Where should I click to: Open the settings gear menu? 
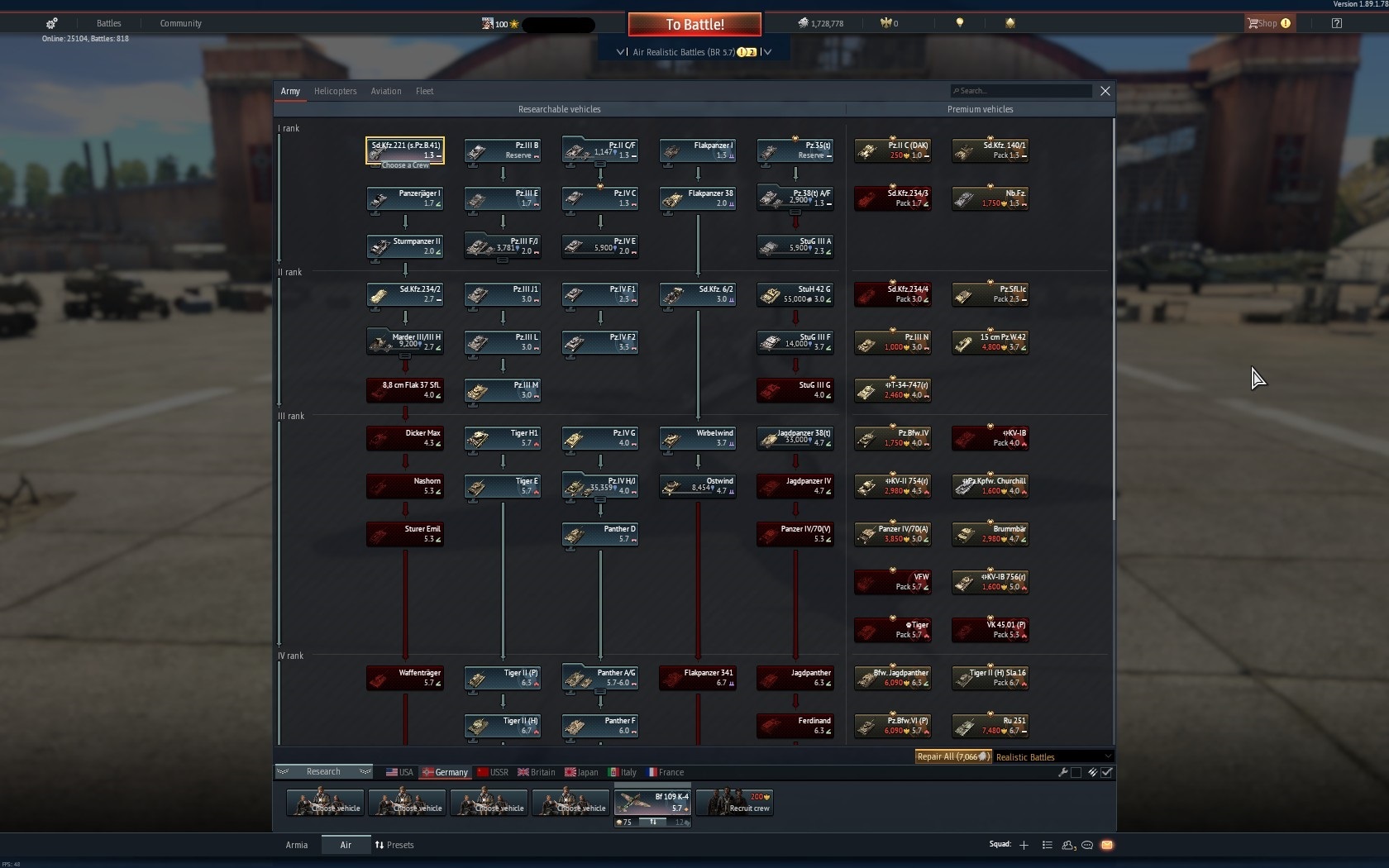tap(51, 23)
